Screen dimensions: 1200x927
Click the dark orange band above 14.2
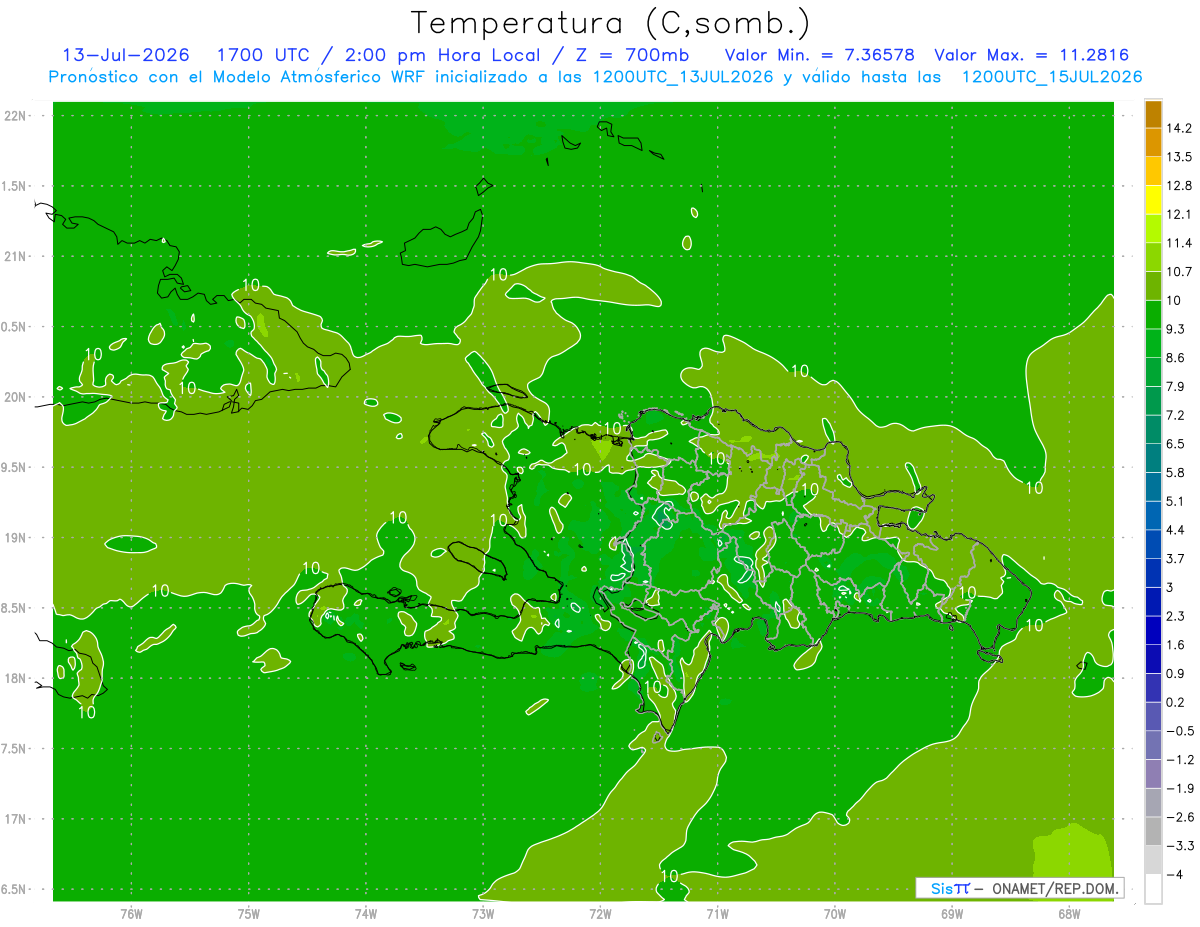coord(1153,114)
